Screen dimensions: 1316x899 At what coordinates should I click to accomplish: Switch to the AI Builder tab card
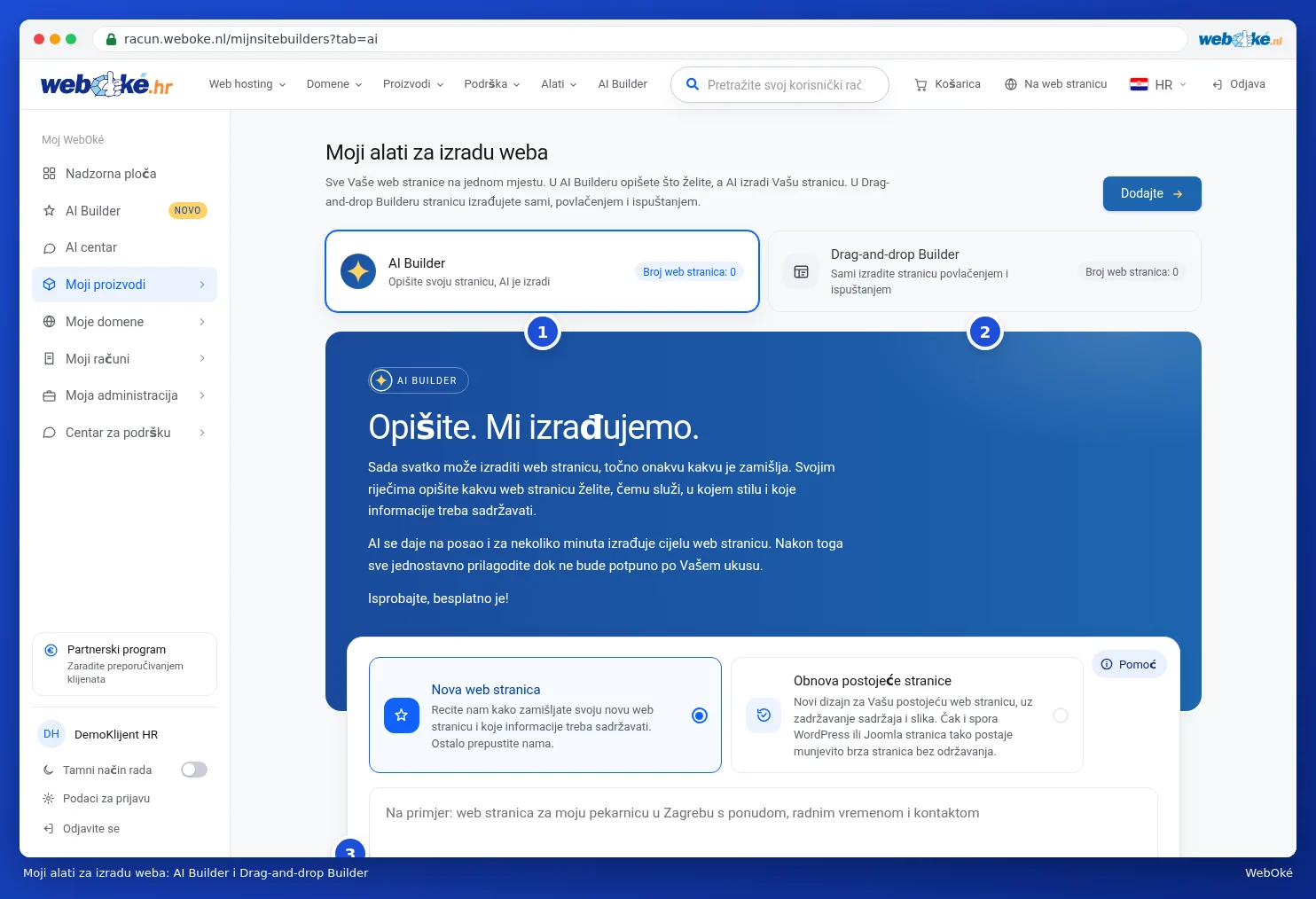543,271
